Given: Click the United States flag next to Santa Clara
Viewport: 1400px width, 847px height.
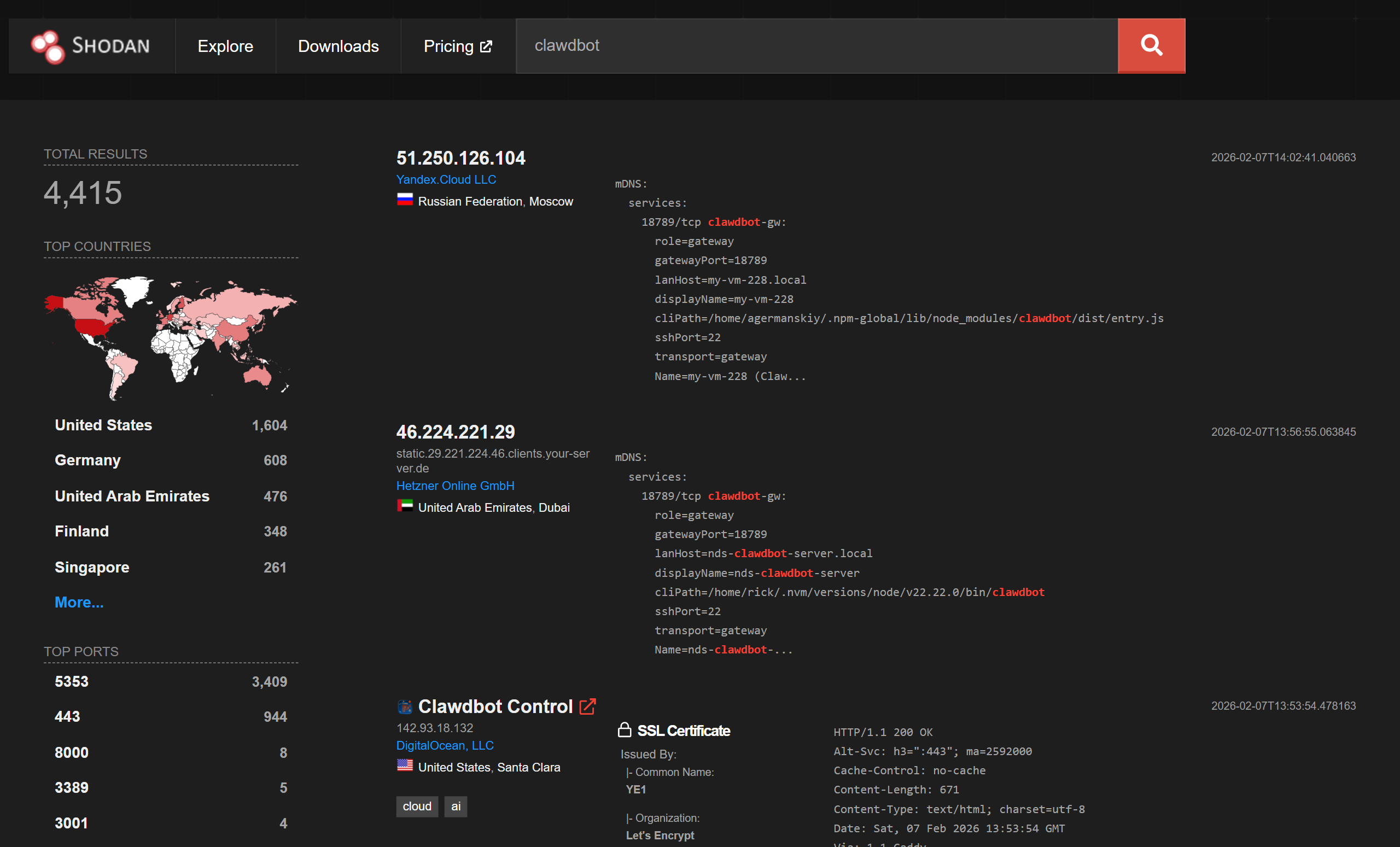Looking at the screenshot, I should (x=405, y=766).
